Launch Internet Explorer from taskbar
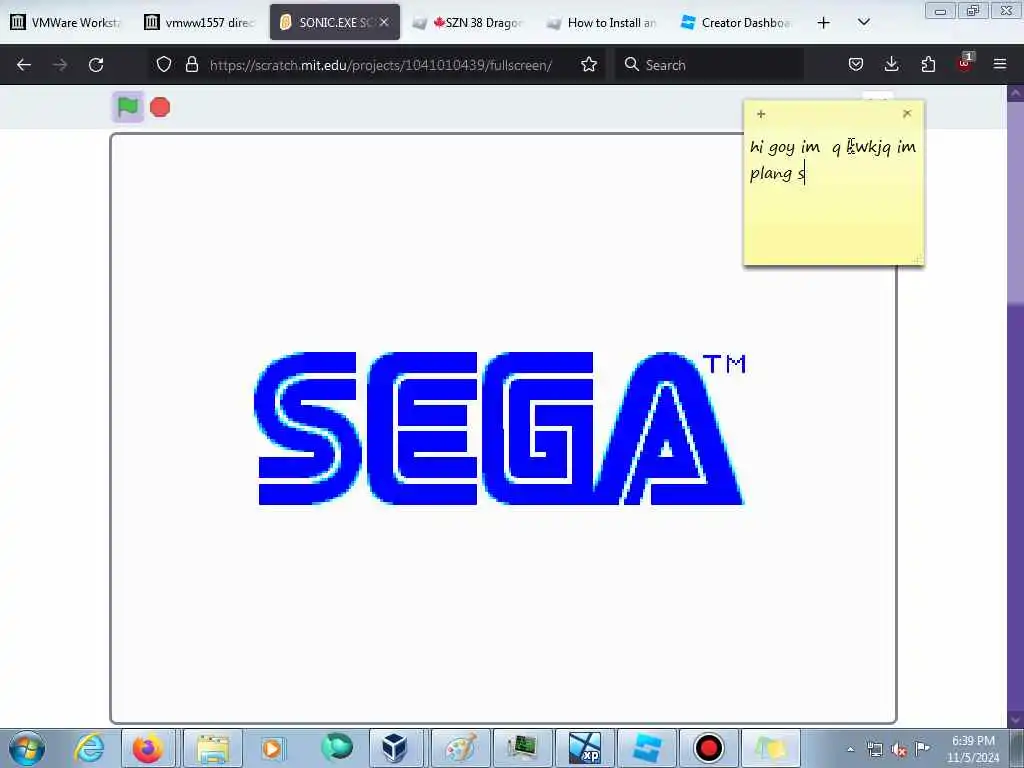Viewport: 1024px width, 768px height. [x=89, y=748]
